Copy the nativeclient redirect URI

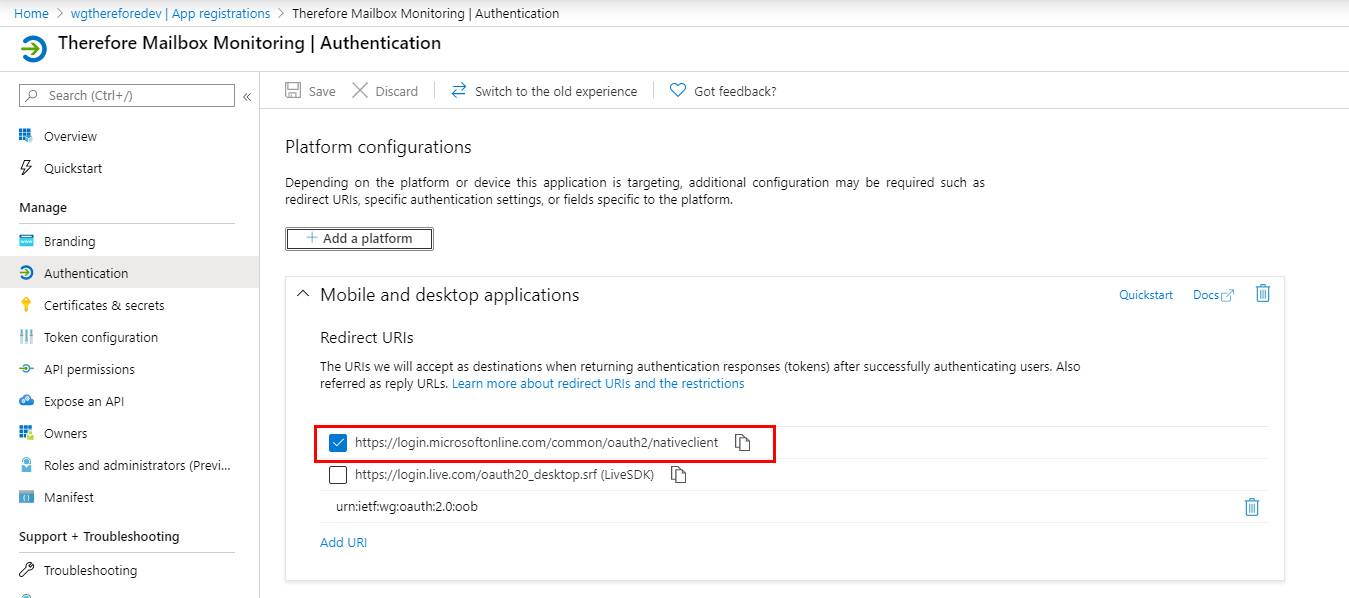pos(742,443)
